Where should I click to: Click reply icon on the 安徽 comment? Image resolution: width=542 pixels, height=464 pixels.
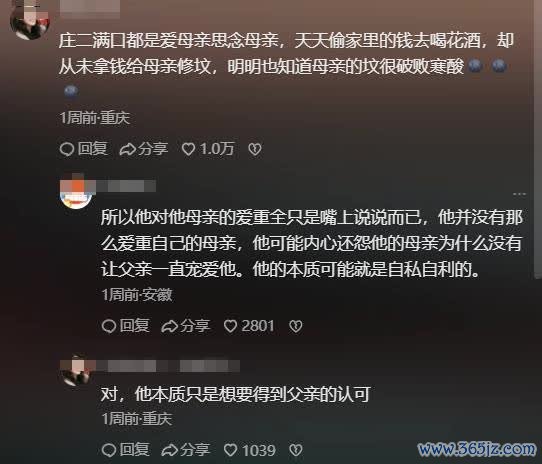(x=109, y=326)
